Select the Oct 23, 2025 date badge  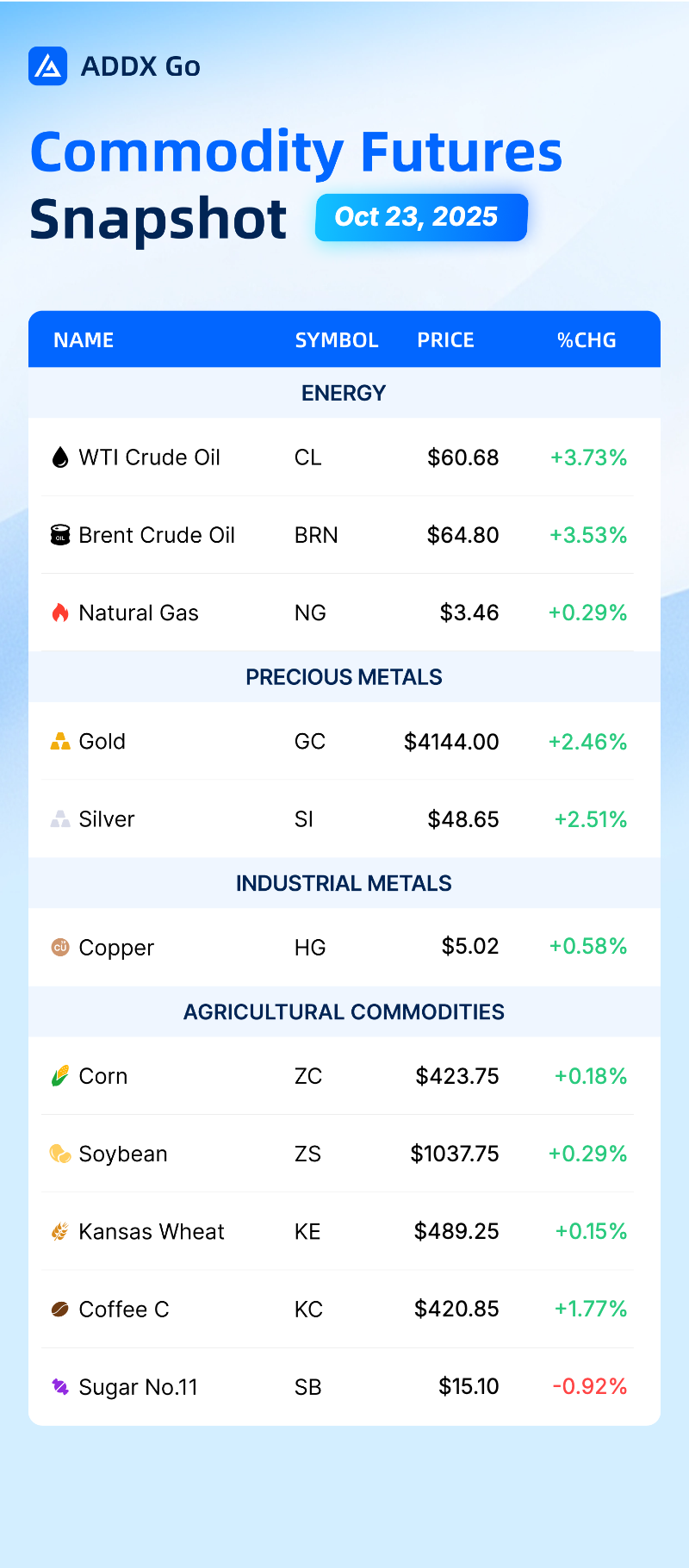point(421,217)
